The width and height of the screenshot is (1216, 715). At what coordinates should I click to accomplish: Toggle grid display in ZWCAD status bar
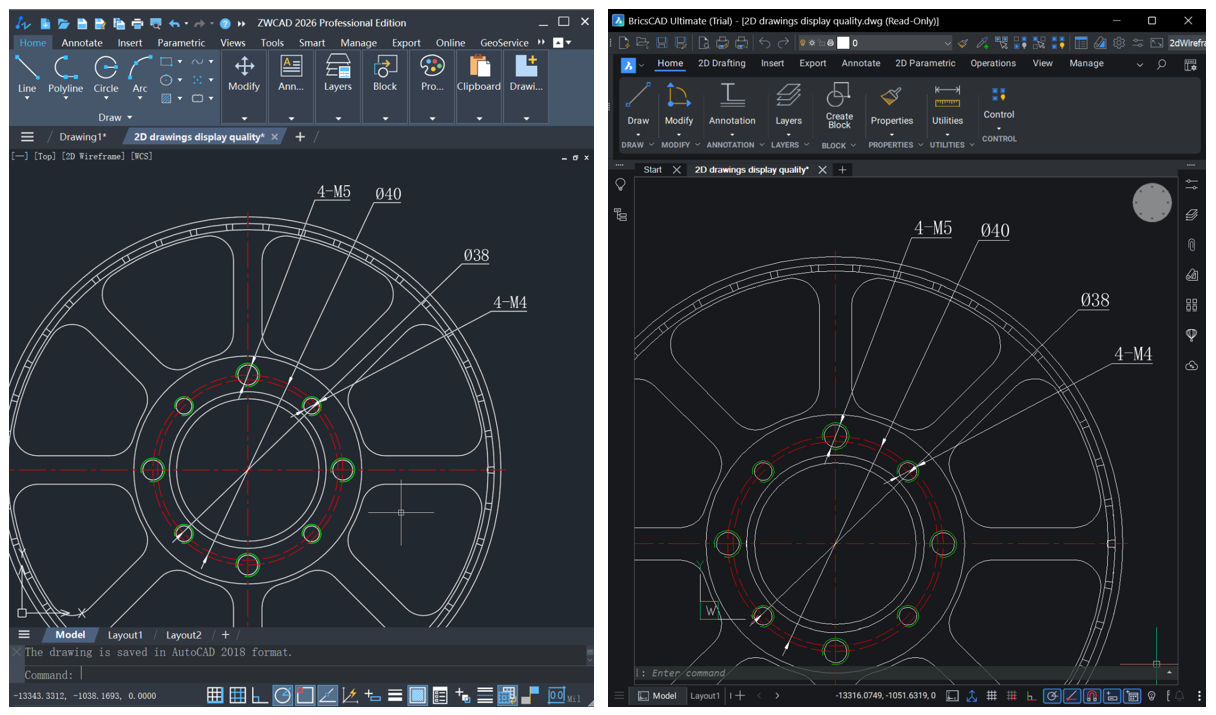pyautogui.click(x=238, y=695)
